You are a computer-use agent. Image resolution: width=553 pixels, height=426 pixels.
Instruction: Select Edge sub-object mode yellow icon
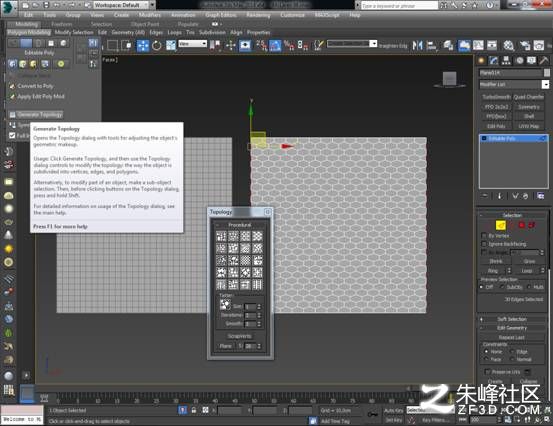(501, 225)
